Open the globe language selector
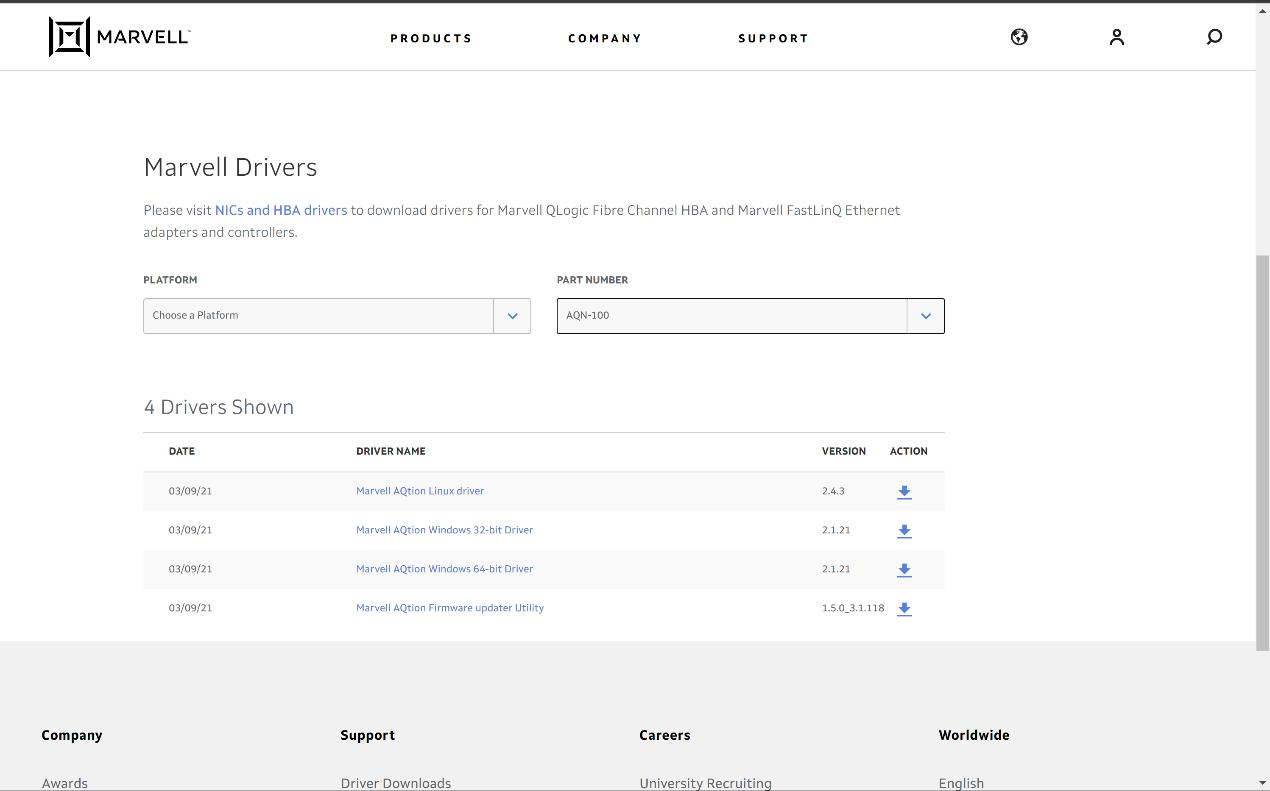The width and height of the screenshot is (1270, 791). (1019, 37)
